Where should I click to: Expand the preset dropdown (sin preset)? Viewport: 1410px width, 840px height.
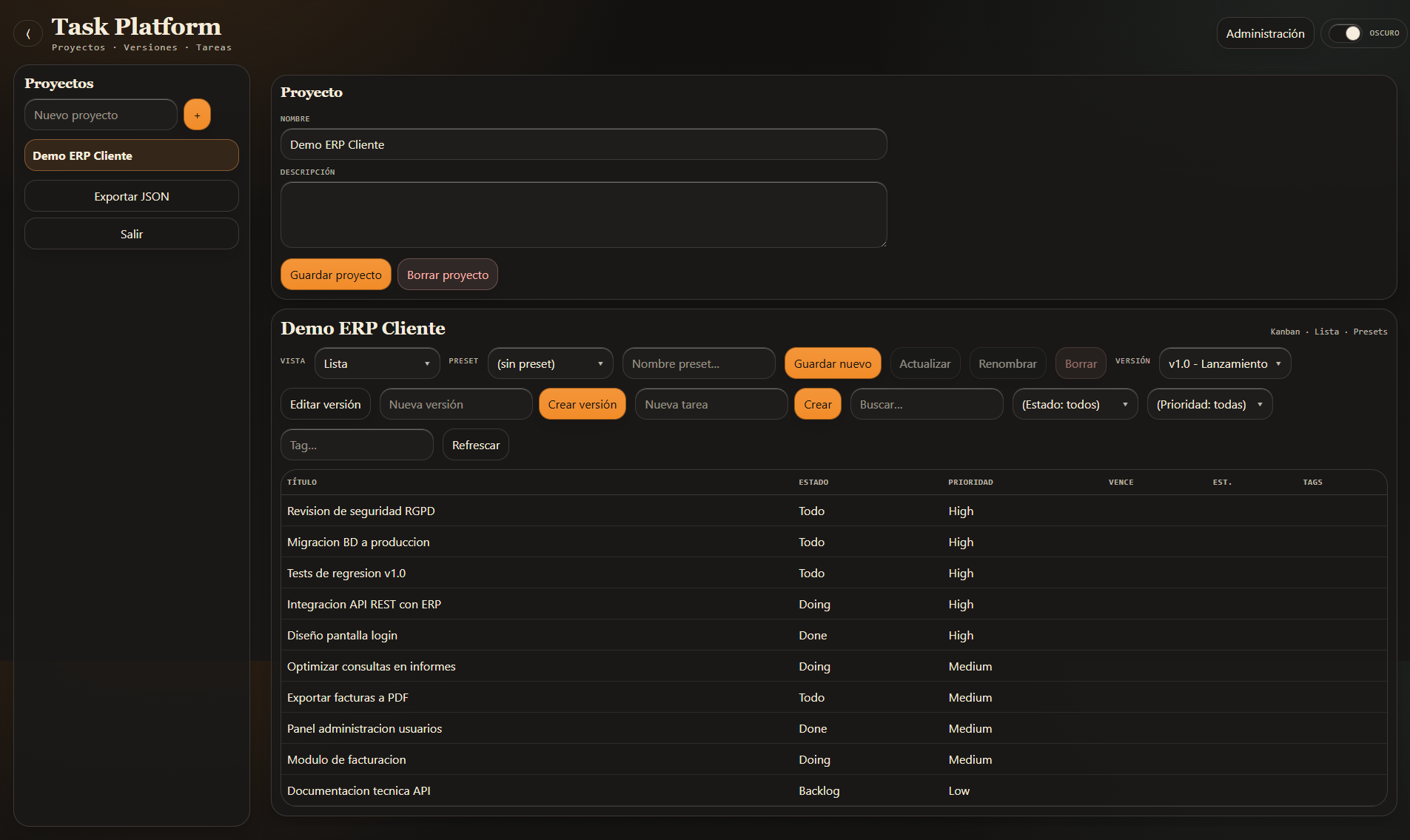tap(550, 363)
